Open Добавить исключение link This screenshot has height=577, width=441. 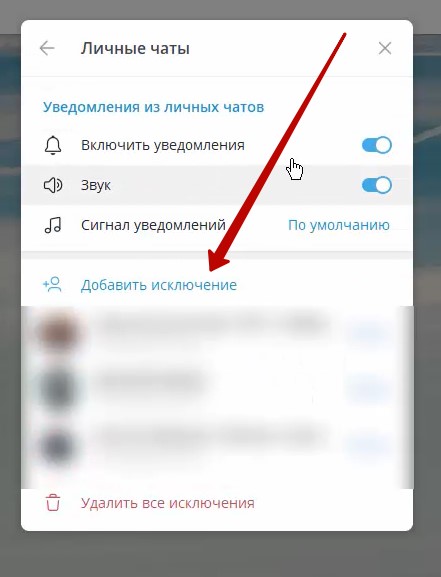click(159, 285)
